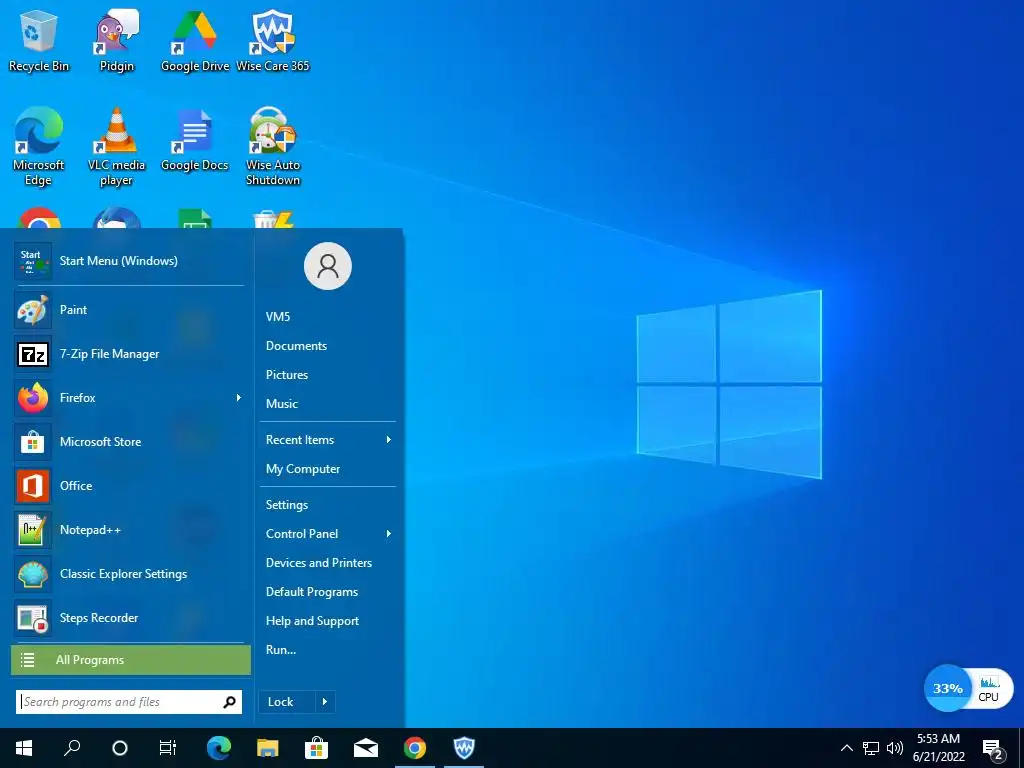The height and width of the screenshot is (768, 1024).
Task: Click the CPU monitor widget
Action: 989,689
